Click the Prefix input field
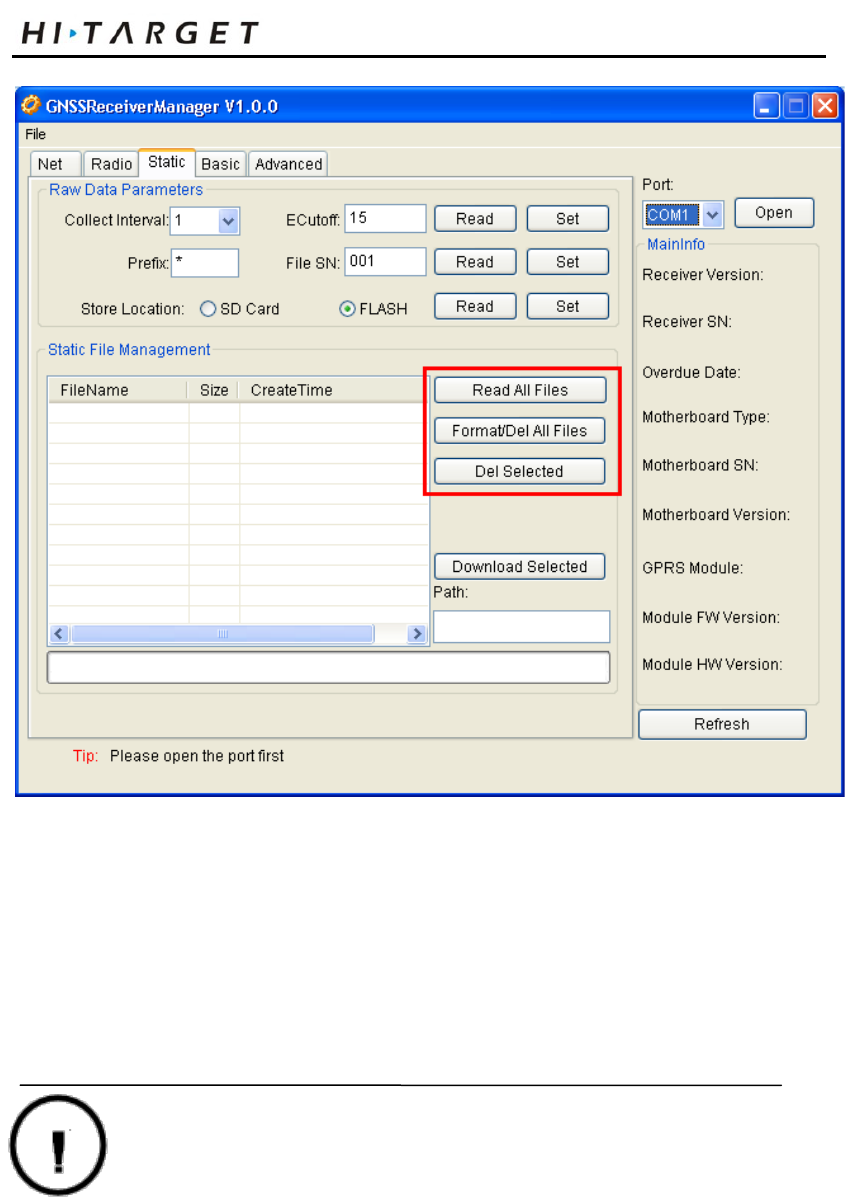The height and width of the screenshot is (1201, 845). [x=205, y=263]
